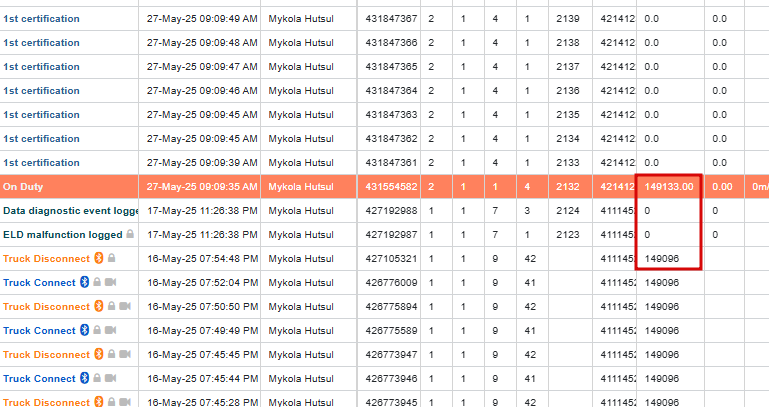Open Data diagnostic event logged entry
The image size is (769, 407).
pos(71,211)
